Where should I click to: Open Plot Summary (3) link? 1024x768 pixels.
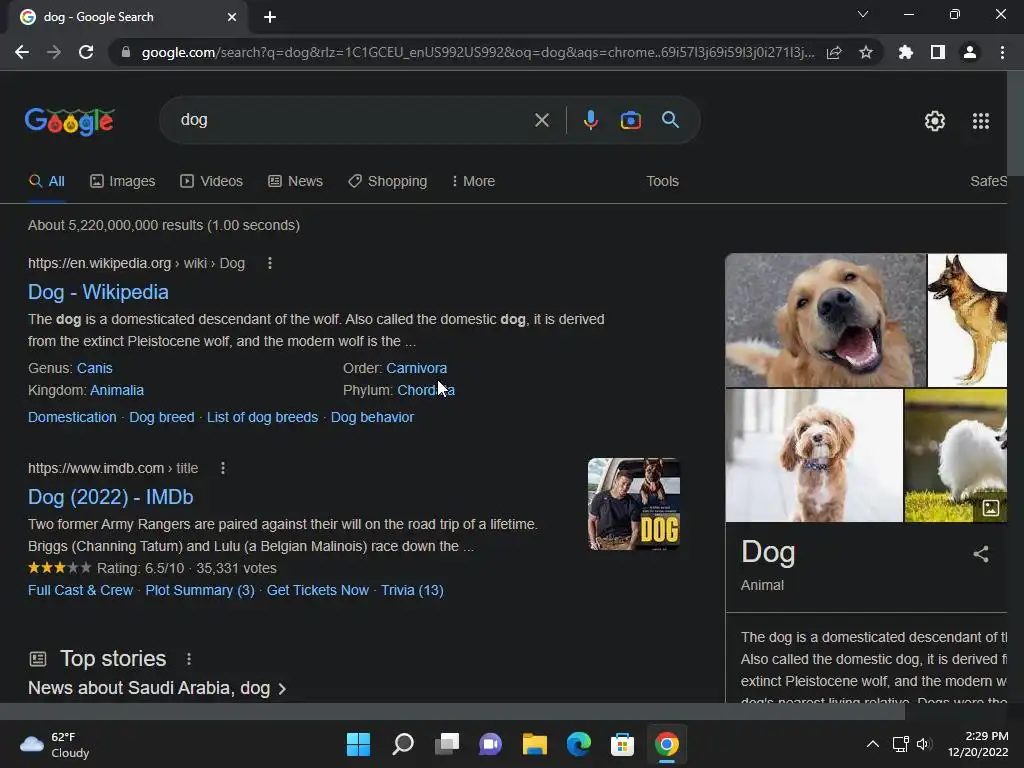coord(200,590)
